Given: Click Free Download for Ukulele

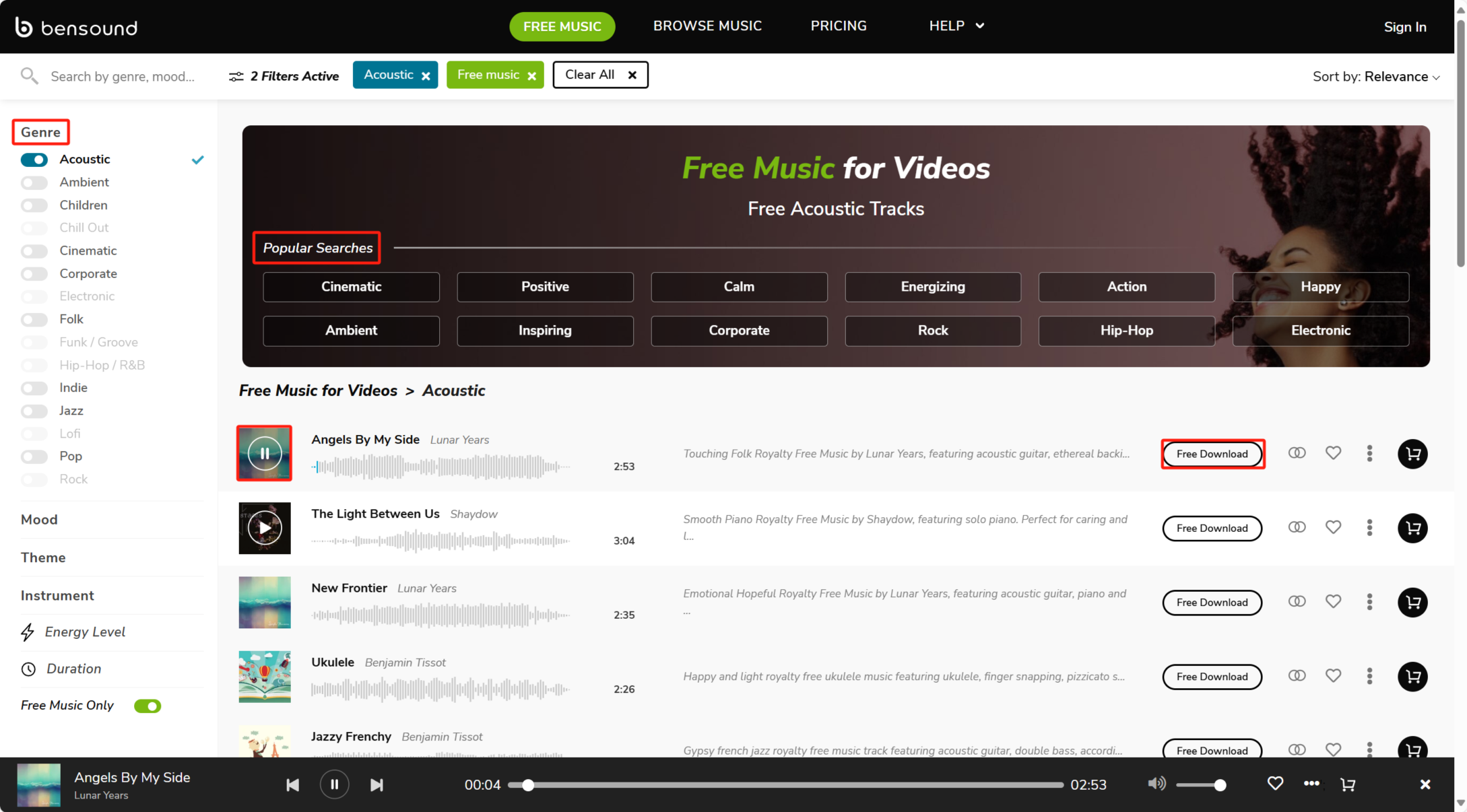Looking at the screenshot, I should 1212,677.
